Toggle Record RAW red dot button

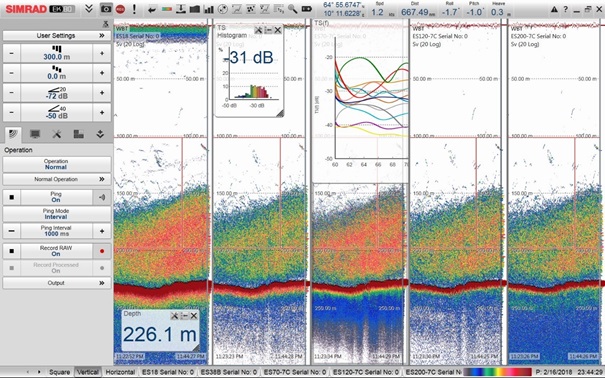tap(102, 251)
